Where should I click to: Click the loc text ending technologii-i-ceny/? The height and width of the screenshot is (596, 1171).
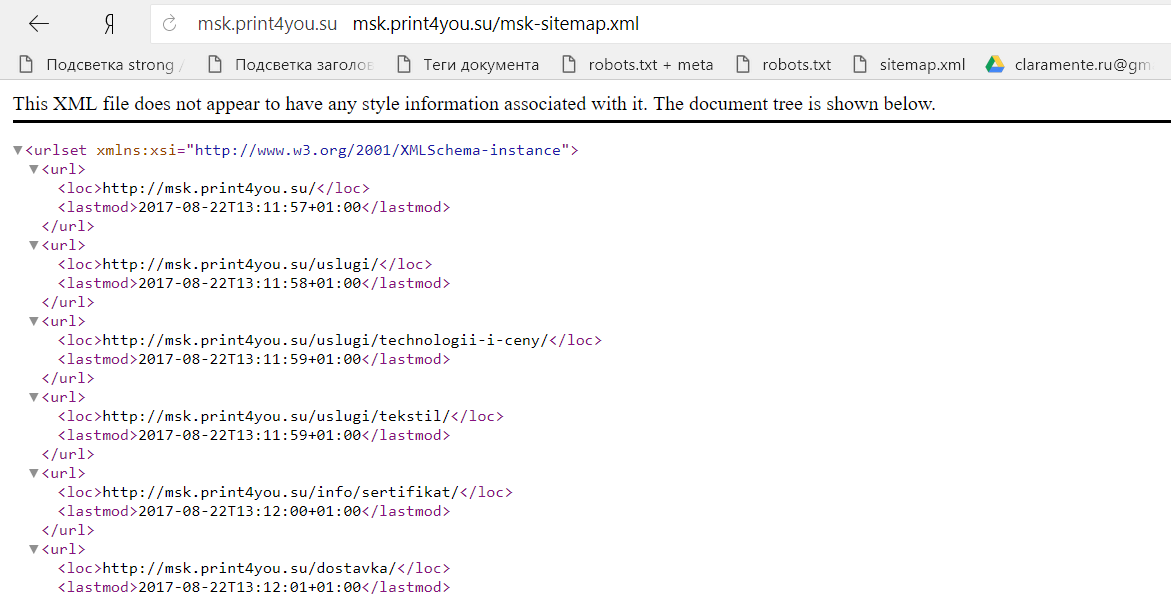click(325, 341)
